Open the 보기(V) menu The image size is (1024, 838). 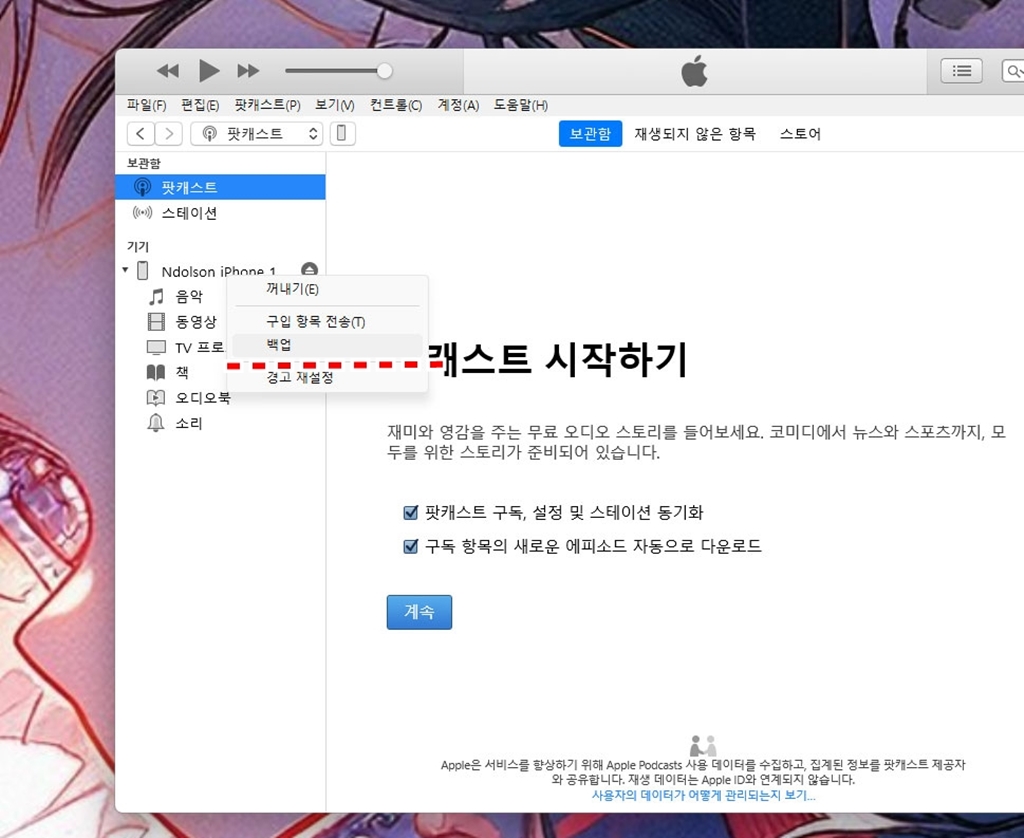(334, 105)
